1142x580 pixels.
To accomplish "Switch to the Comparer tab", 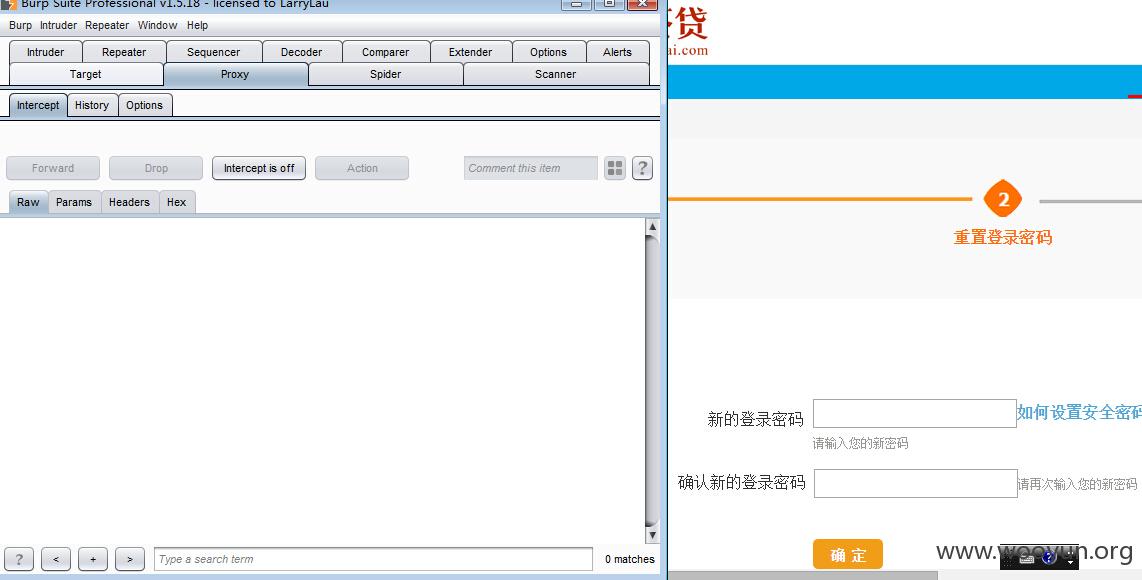I will (385, 52).
